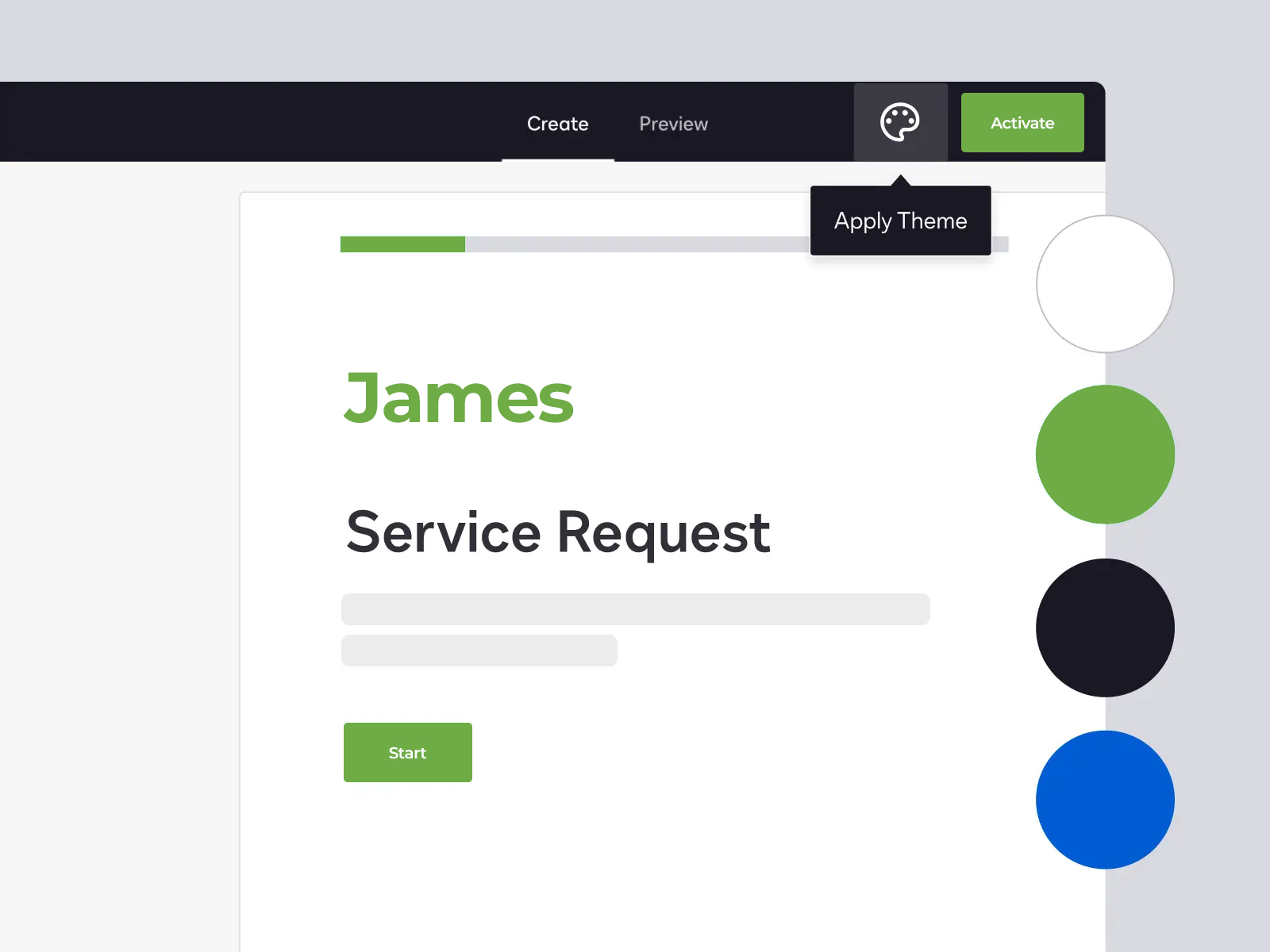
Task: Click the Start button on the form
Action: pos(407,752)
